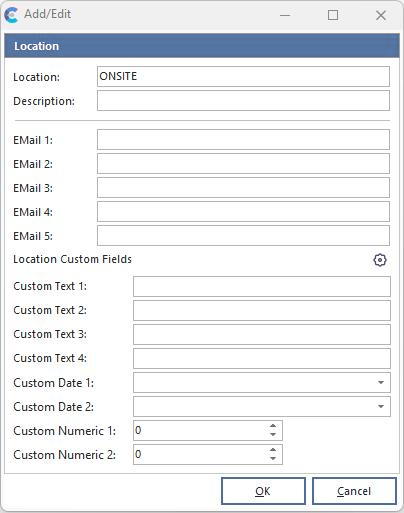Click the application logo in title bar
404x513 pixels.
(11, 15)
